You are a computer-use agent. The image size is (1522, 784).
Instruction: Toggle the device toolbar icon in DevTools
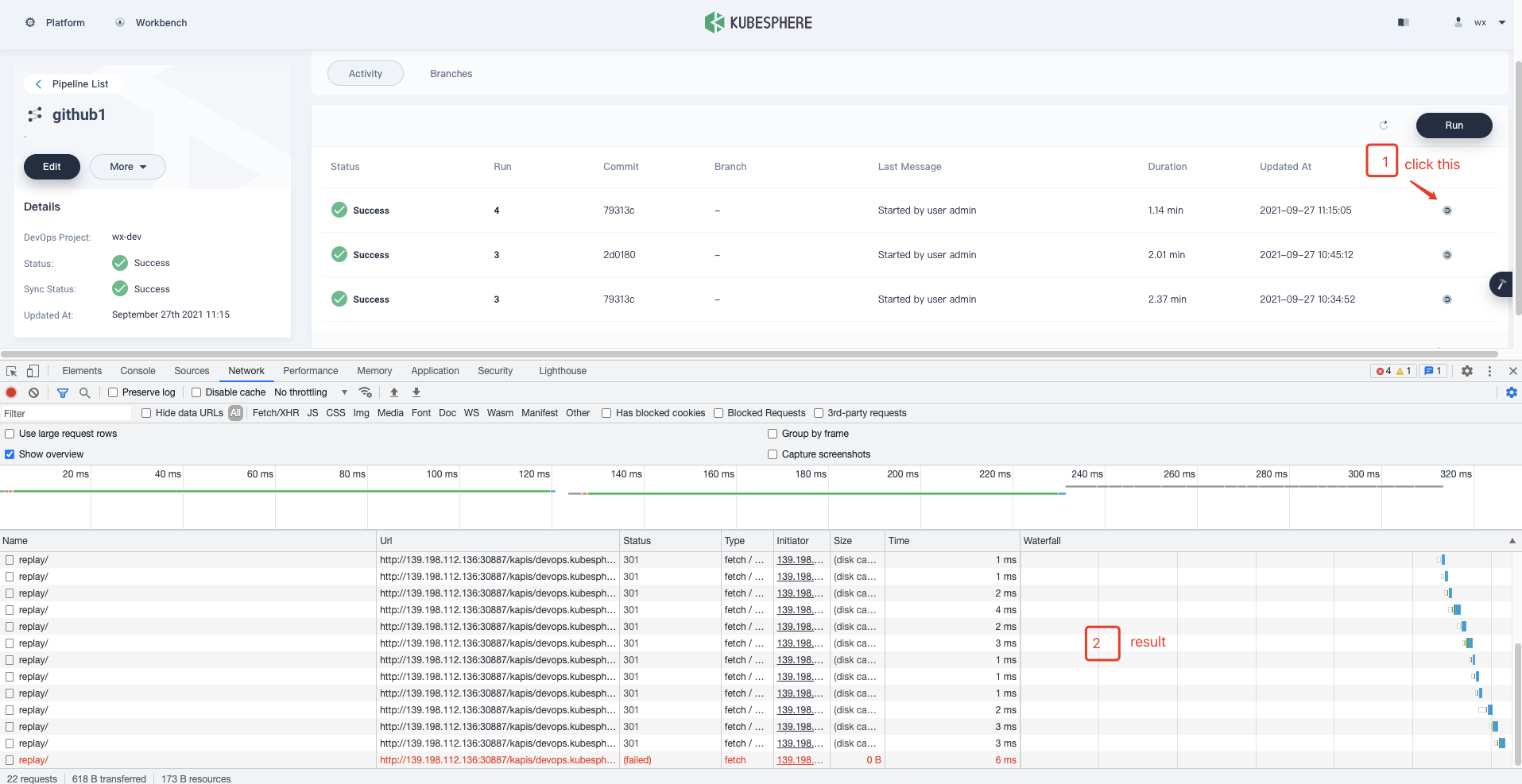coord(32,370)
